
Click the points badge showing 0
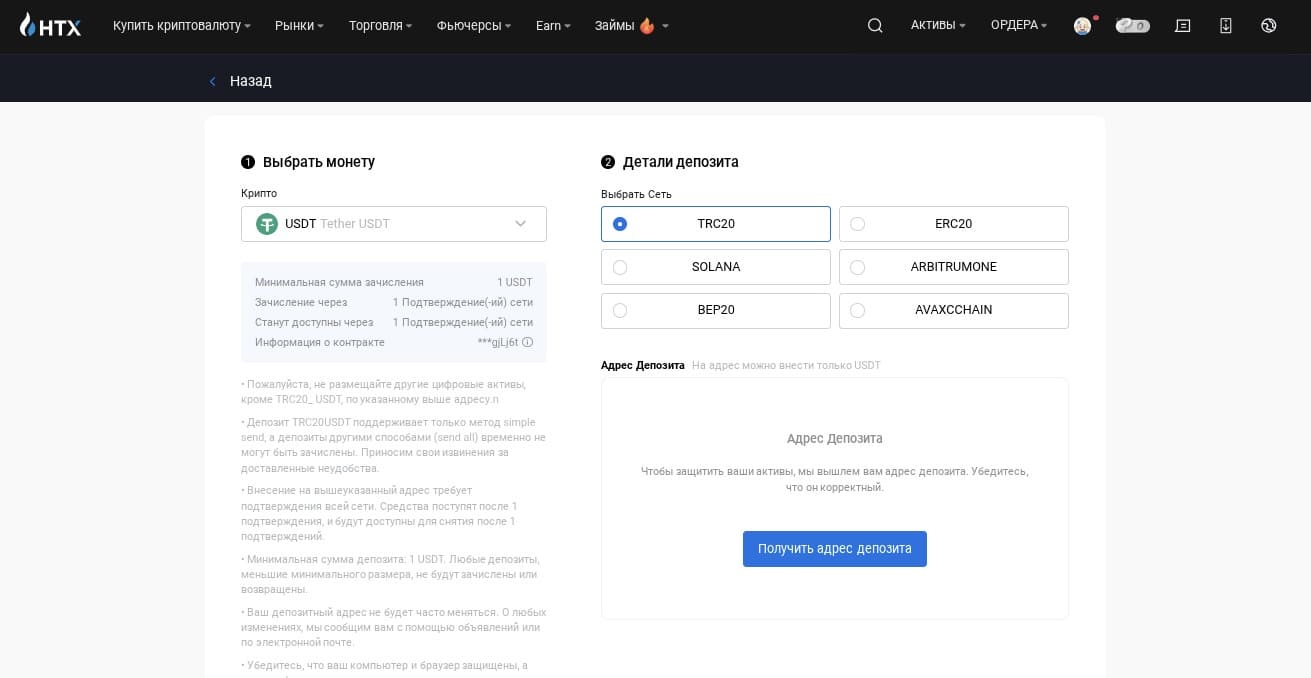coord(1133,26)
